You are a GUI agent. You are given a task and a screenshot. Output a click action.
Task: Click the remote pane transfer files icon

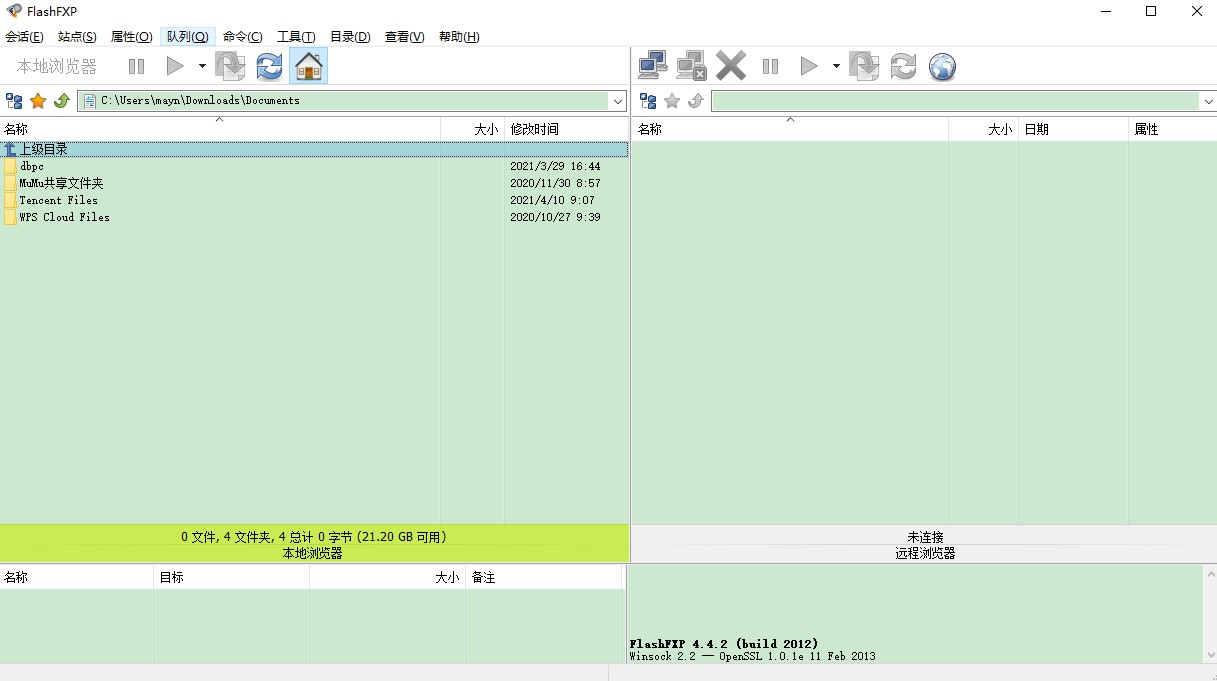[x=864, y=67]
